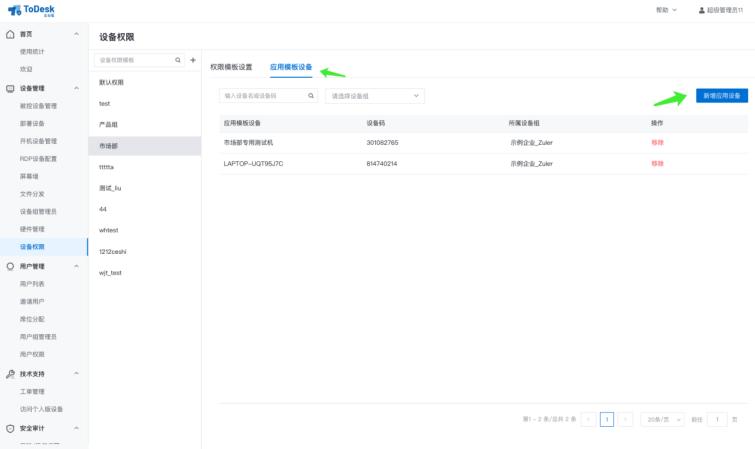Viewport: 755px width, 449px height.
Task: Click search icon in device name field
Action: coord(311,96)
